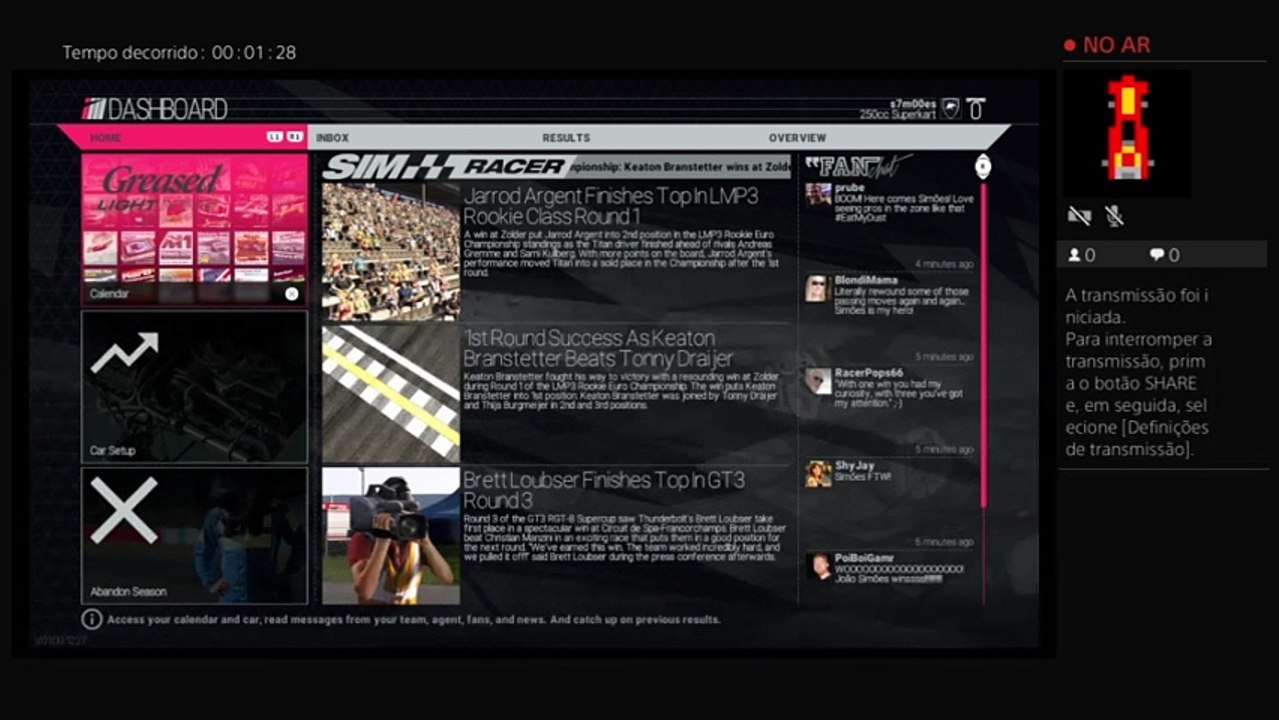Click the Project CARS logo beside DASHBOARD

tap(93, 109)
